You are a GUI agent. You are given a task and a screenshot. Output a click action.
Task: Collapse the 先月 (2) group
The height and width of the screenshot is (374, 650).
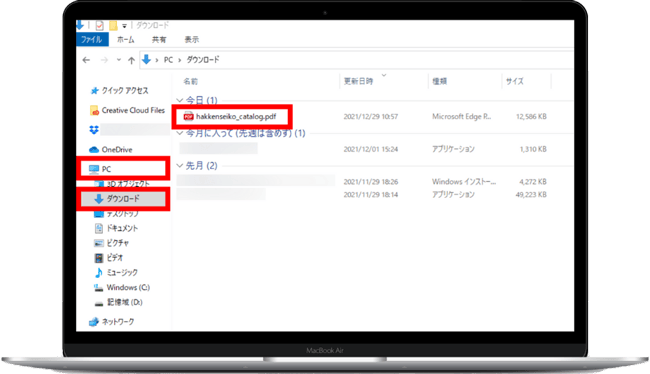[179, 165]
